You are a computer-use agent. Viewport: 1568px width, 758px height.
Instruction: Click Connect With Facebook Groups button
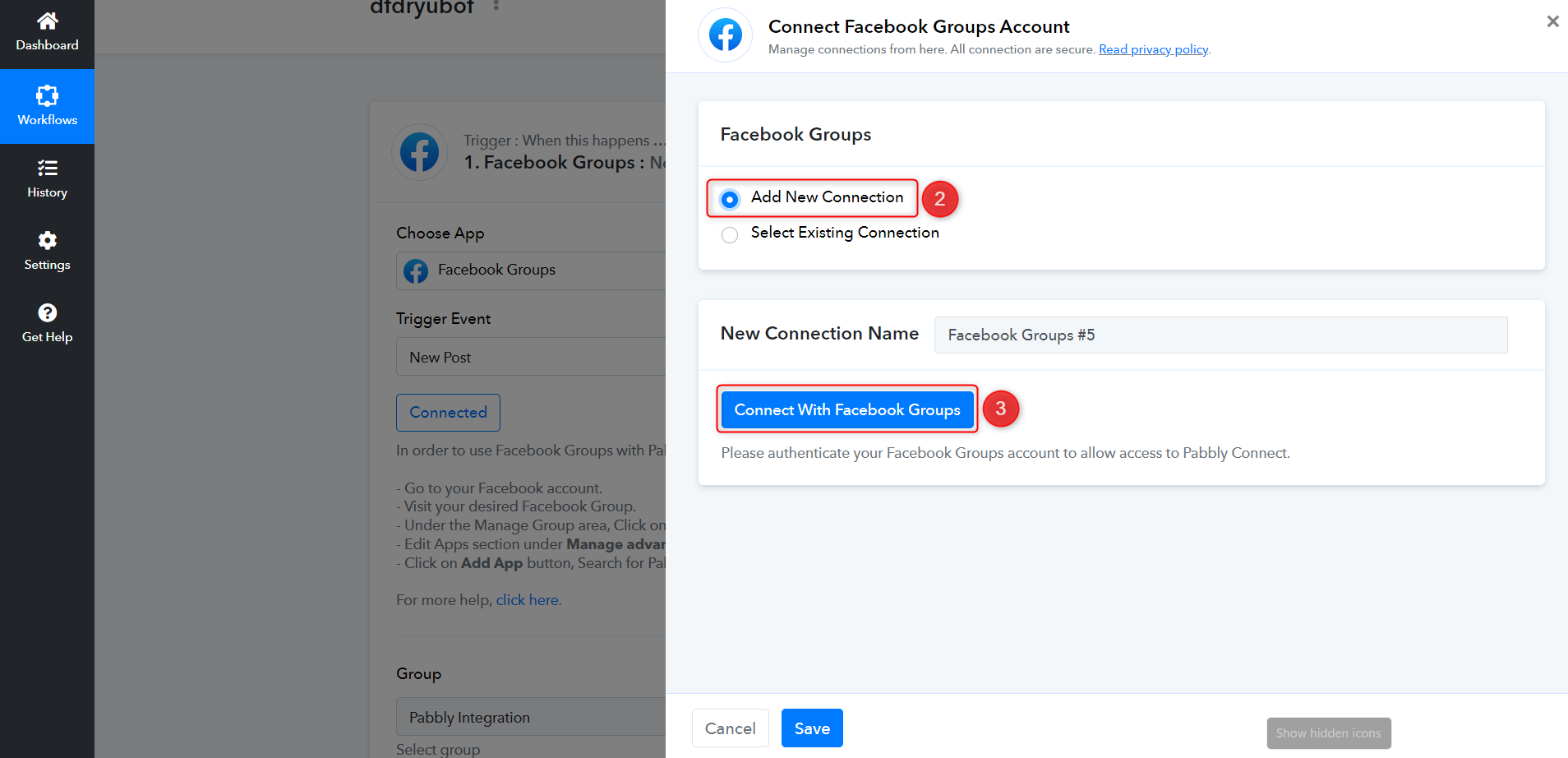(847, 409)
